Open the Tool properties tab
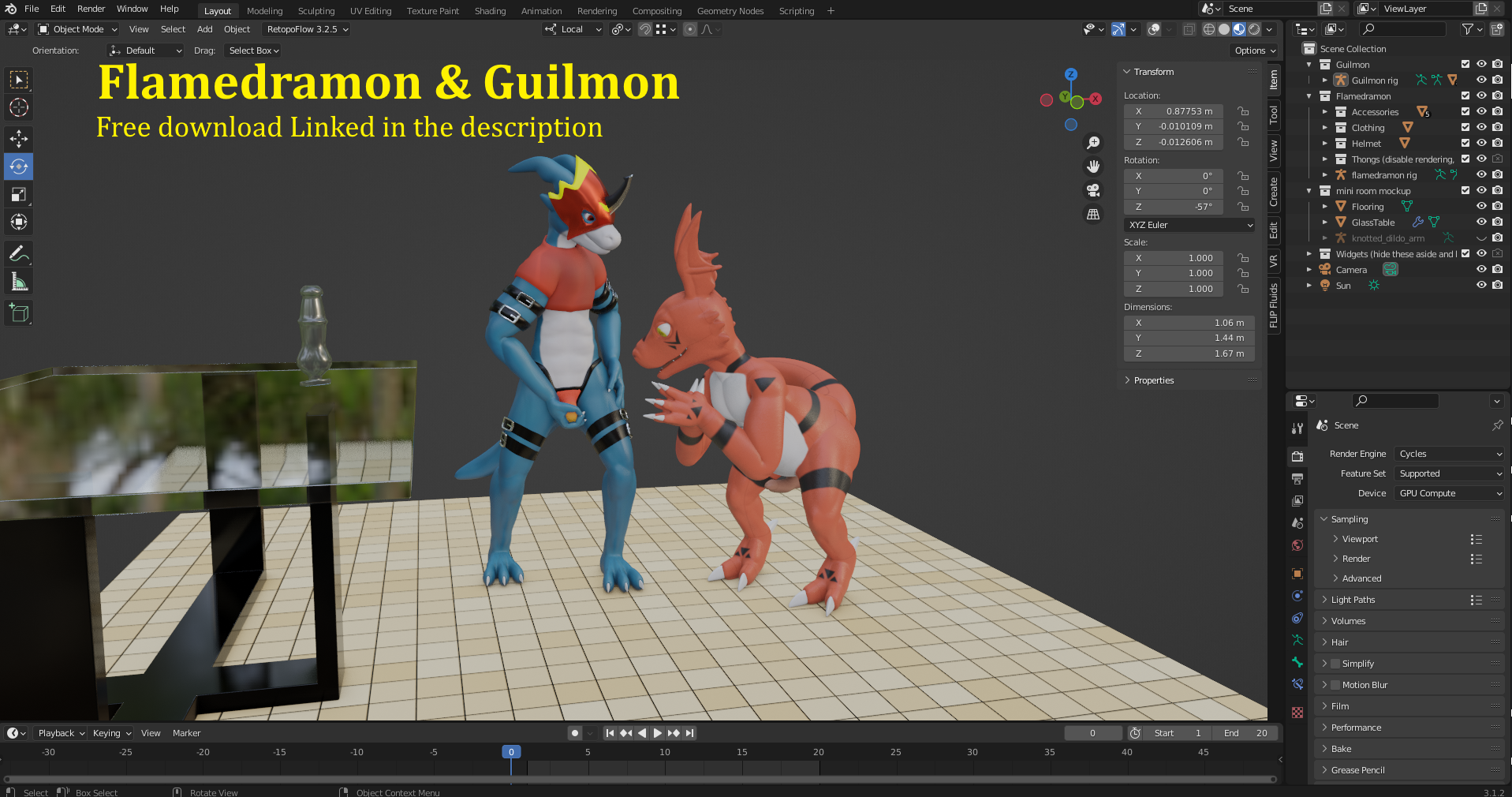Screen dimensions: 1512x797 [1297, 428]
